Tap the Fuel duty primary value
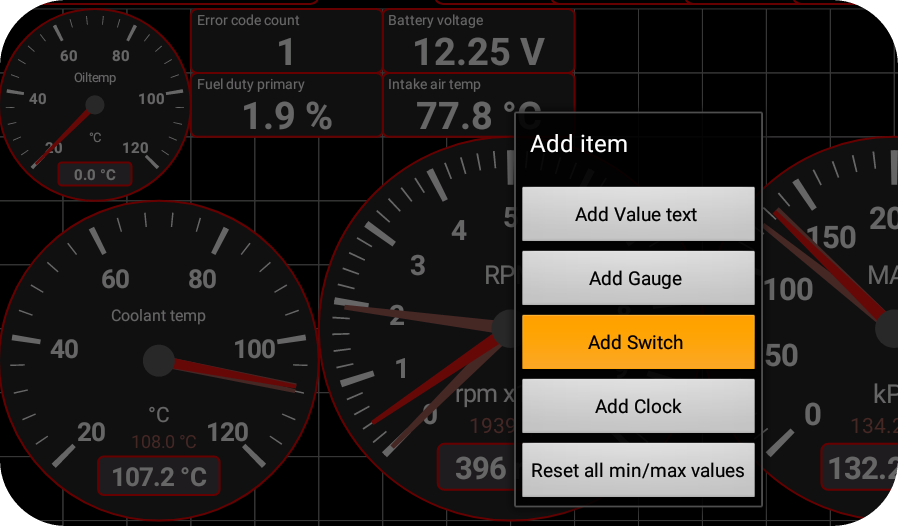Viewport: 898px width, 526px height. [286, 105]
